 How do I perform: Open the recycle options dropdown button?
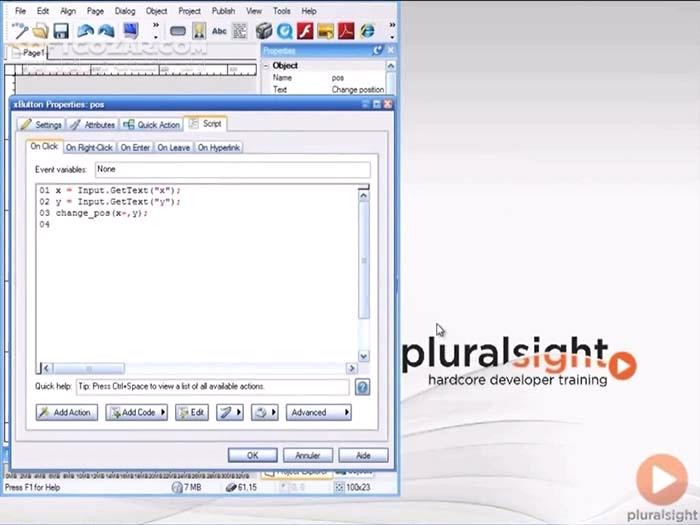(x=264, y=412)
